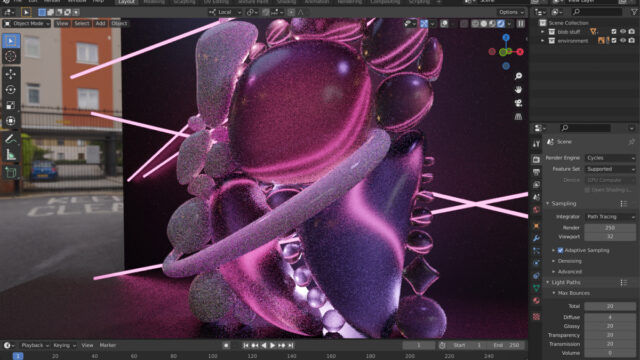Screen dimensions: 640x360
Task: Open the Modifiers properties tab
Action: point(536,238)
